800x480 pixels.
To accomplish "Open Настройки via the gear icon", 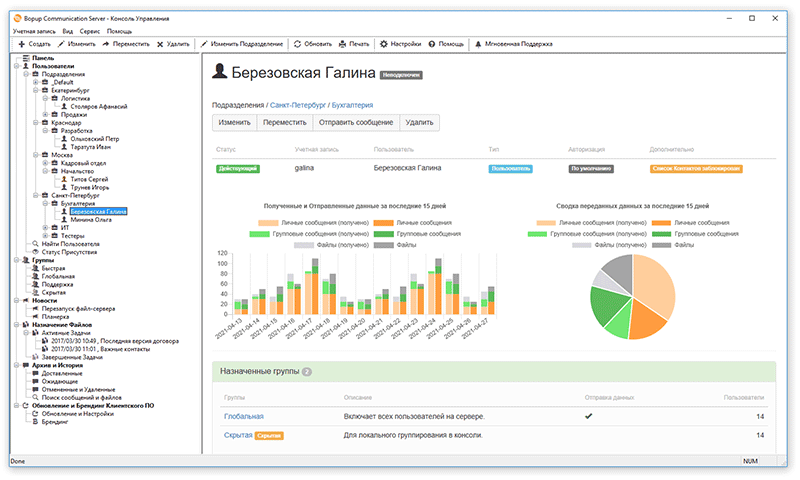I will click(384, 44).
